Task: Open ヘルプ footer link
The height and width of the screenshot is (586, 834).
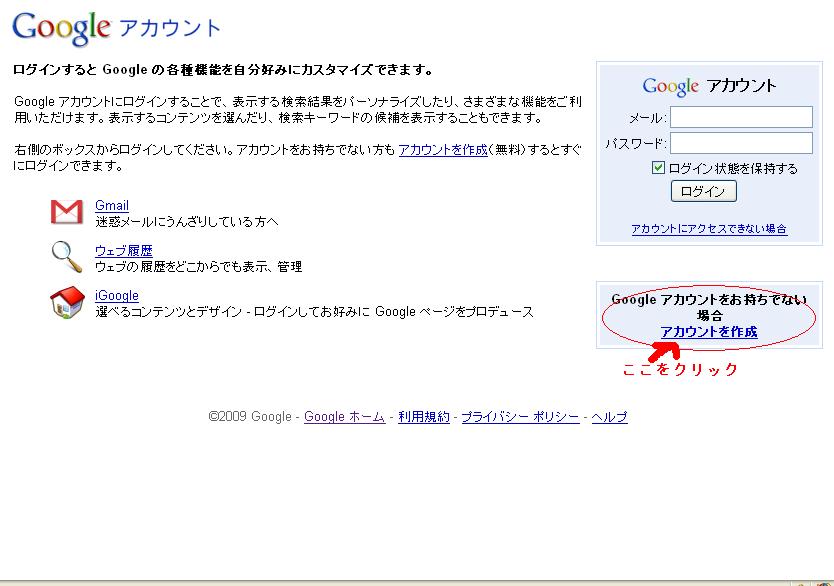Action: 610,417
